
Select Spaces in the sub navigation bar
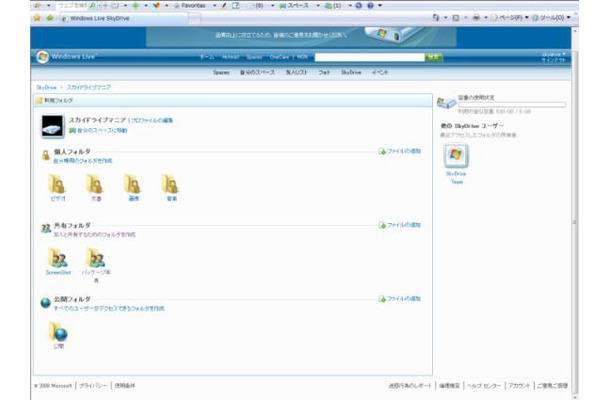tap(221, 72)
